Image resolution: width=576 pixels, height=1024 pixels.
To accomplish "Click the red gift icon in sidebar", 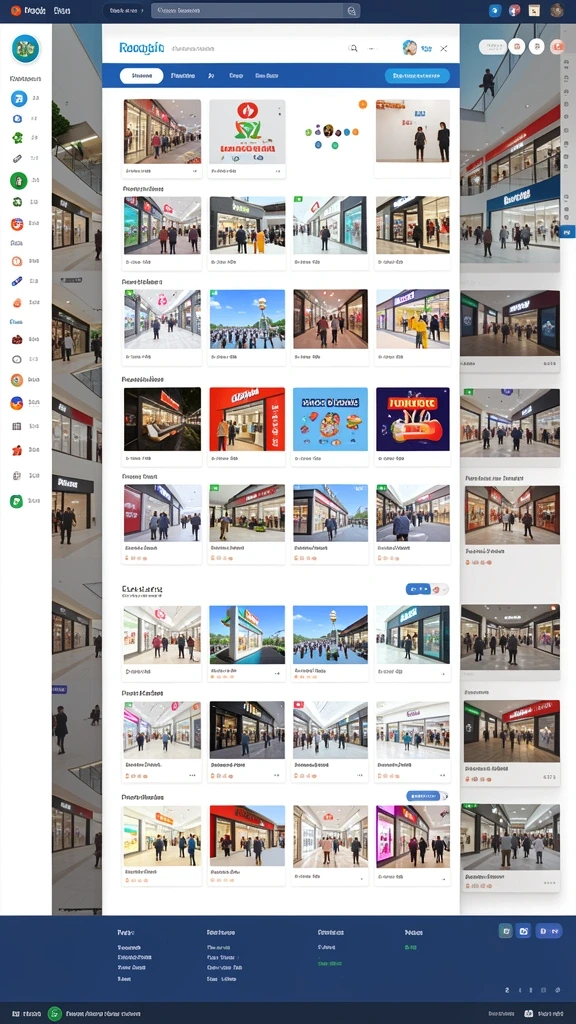I will pyautogui.click(x=17, y=450).
